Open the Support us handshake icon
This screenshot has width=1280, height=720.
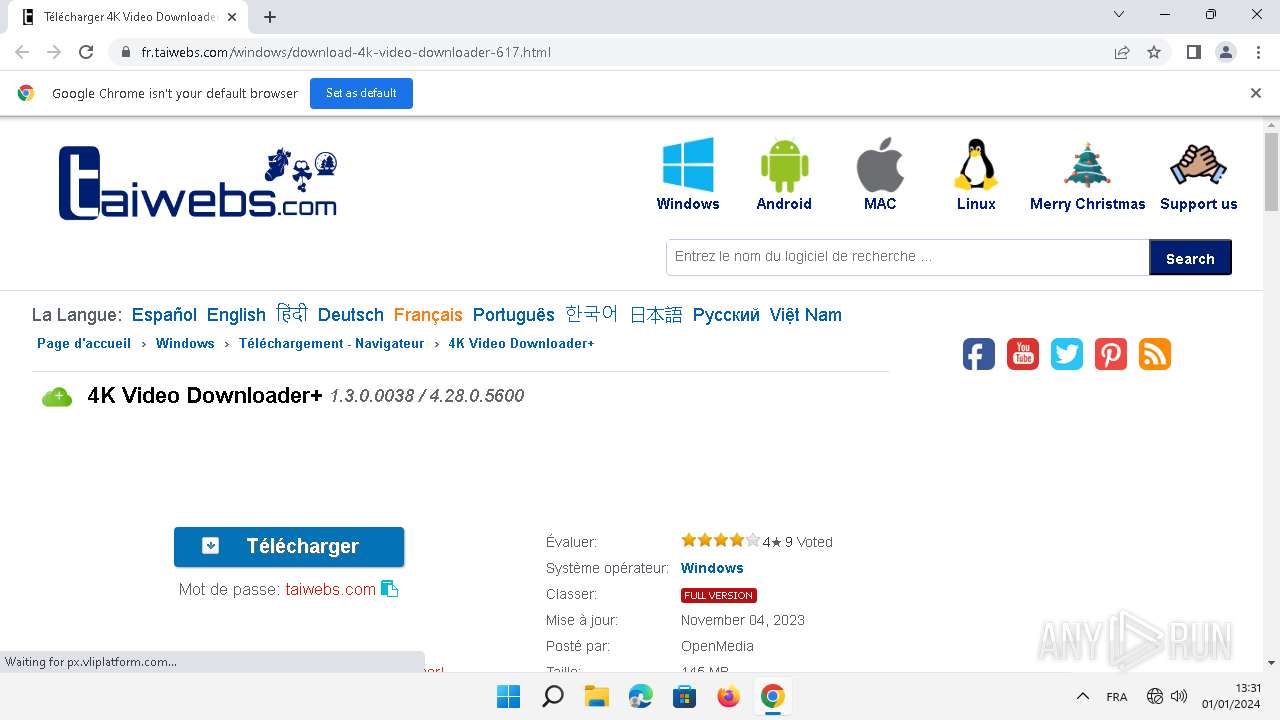(x=1198, y=165)
